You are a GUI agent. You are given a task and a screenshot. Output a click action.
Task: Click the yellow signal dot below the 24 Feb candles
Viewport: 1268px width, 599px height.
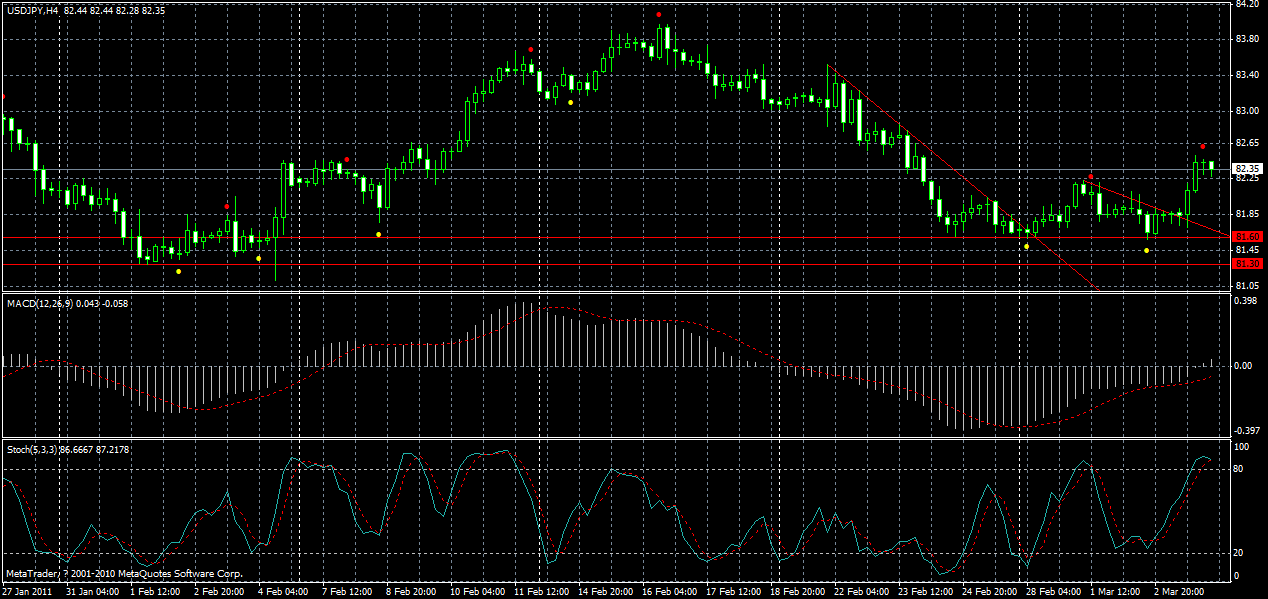[x=1026, y=246]
